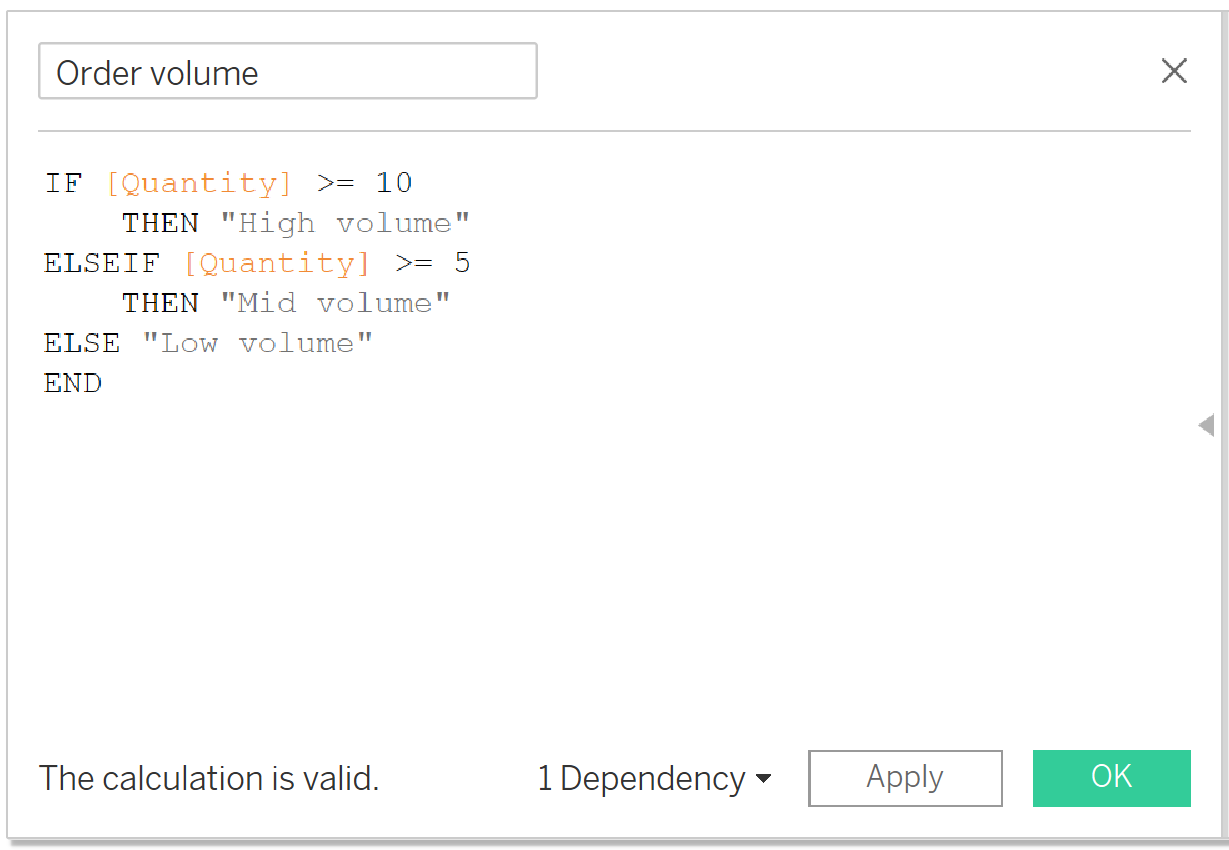
Task: Open the 1 Dependency dropdown
Action: [x=654, y=779]
